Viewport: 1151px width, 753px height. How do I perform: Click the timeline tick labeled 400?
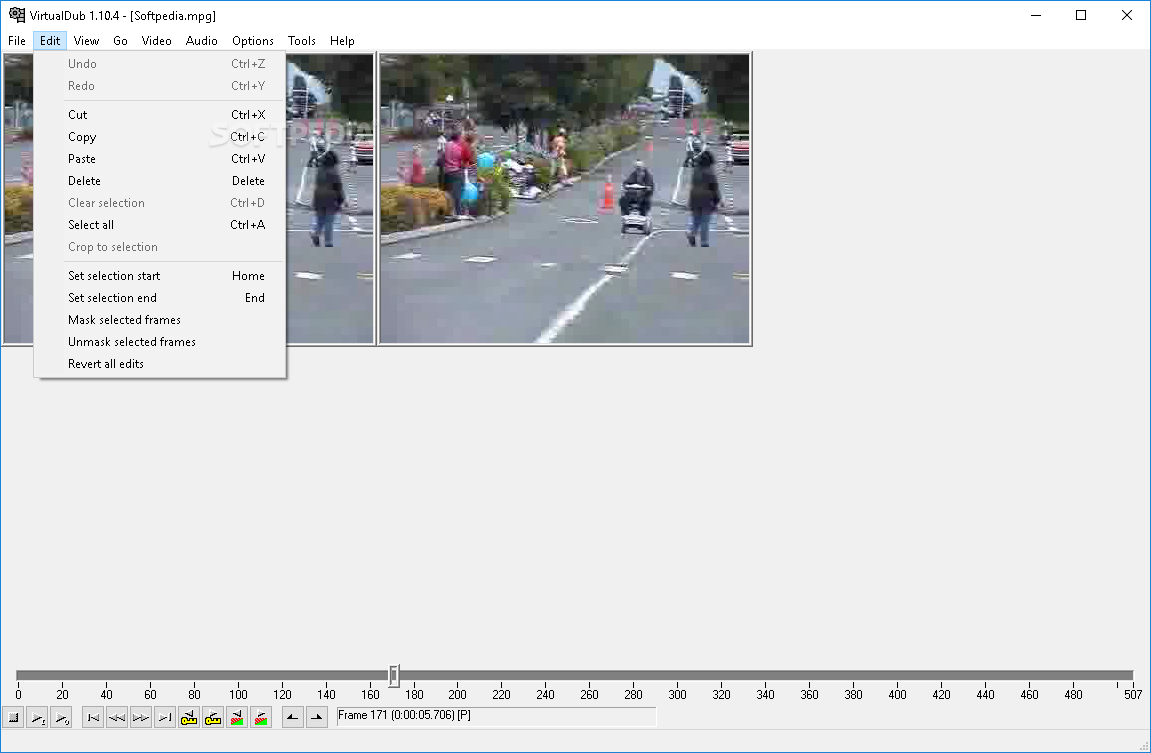pos(897,694)
